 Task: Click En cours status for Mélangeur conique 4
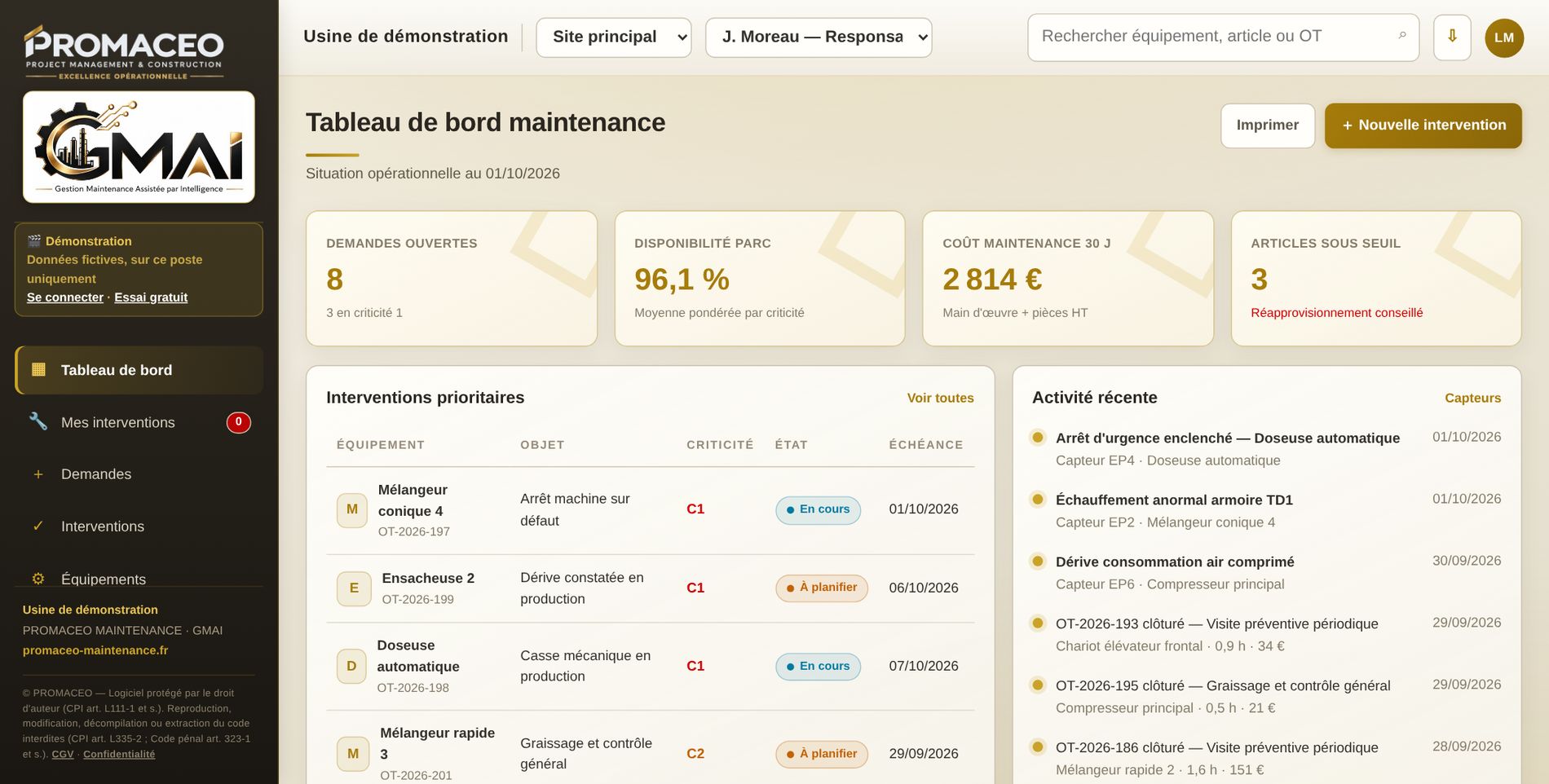click(818, 509)
